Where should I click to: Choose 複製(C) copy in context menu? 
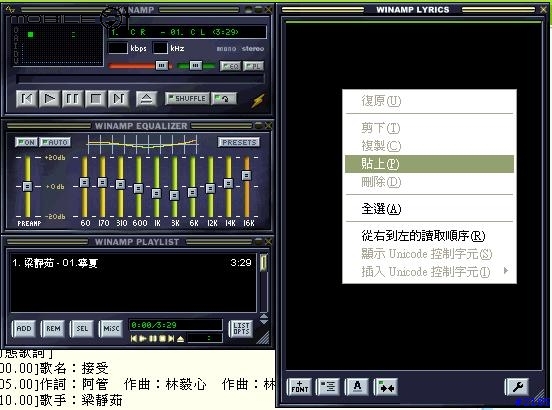click(429, 146)
